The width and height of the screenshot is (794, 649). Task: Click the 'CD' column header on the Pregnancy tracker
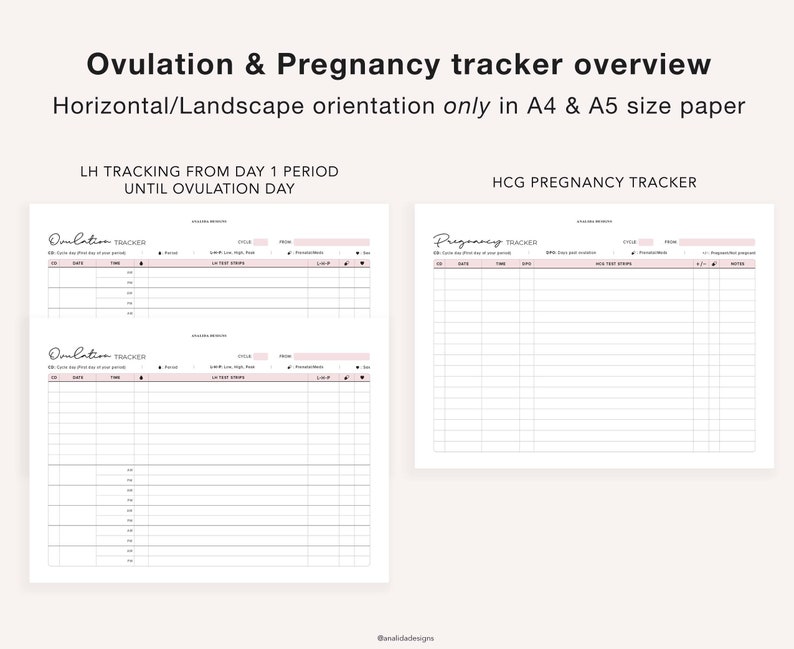point(439,264)
